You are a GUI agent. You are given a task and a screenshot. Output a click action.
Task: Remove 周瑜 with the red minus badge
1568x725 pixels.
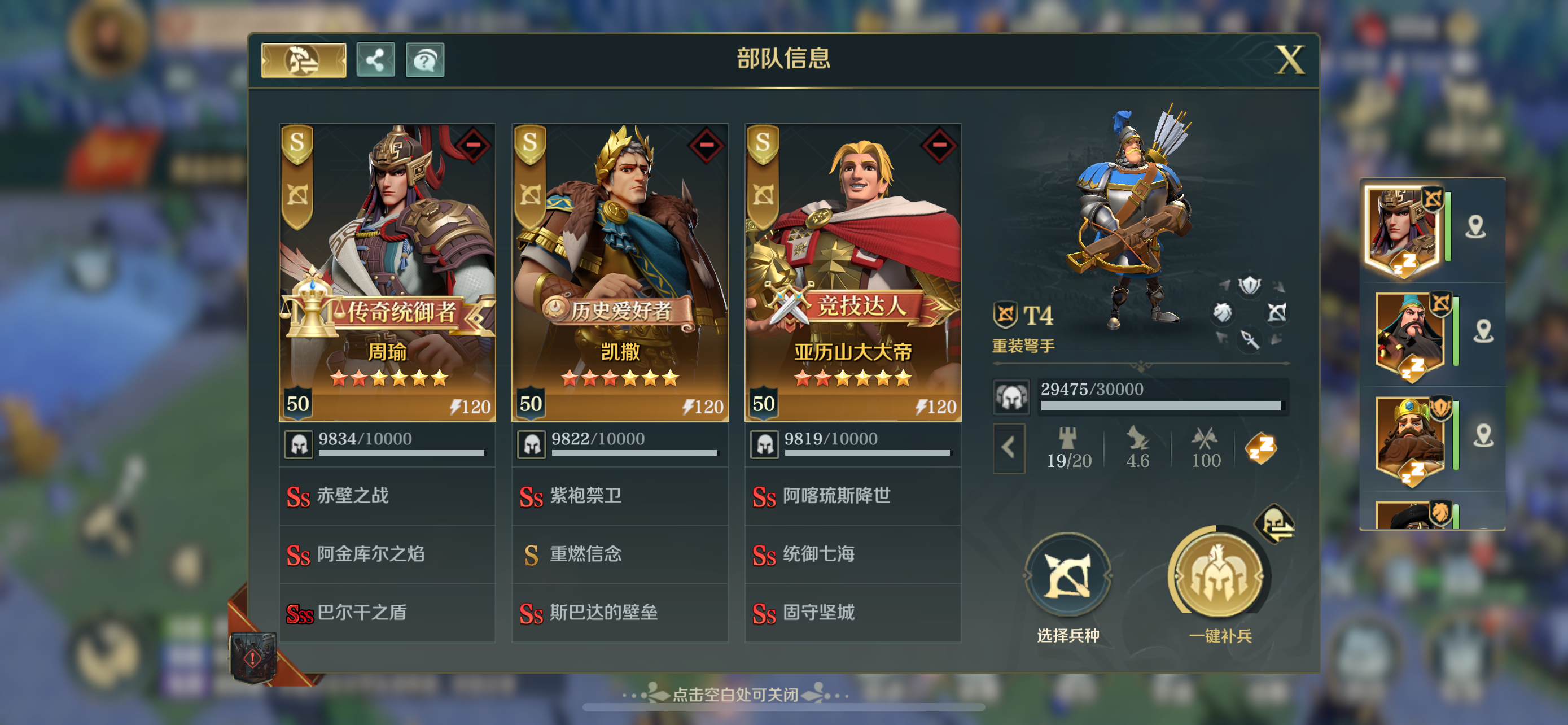pos(473,145)
